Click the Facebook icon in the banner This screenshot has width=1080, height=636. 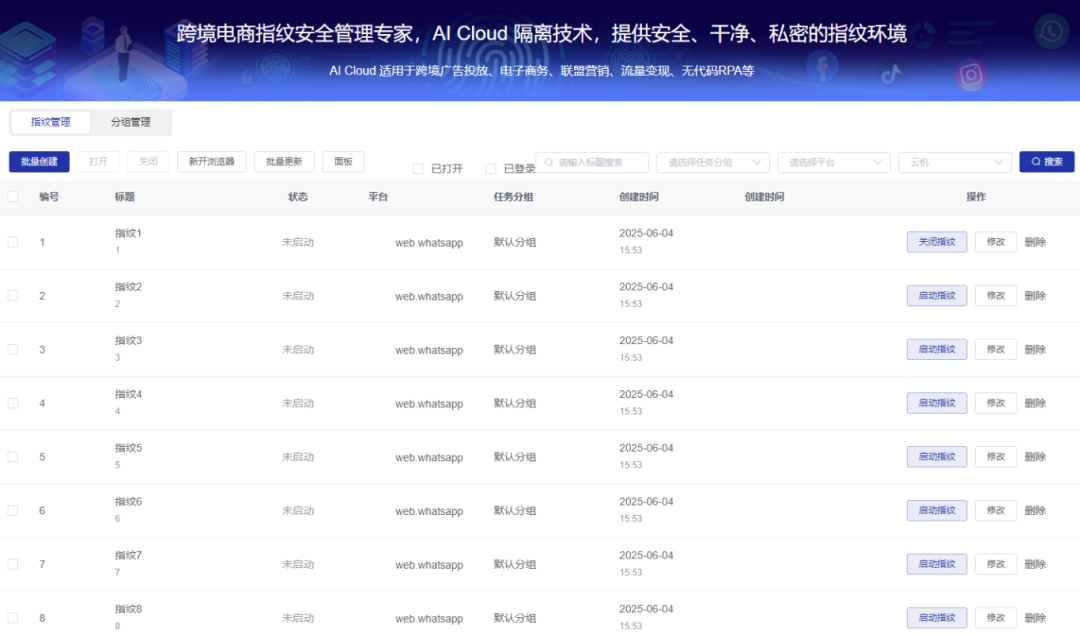point(822,68)
